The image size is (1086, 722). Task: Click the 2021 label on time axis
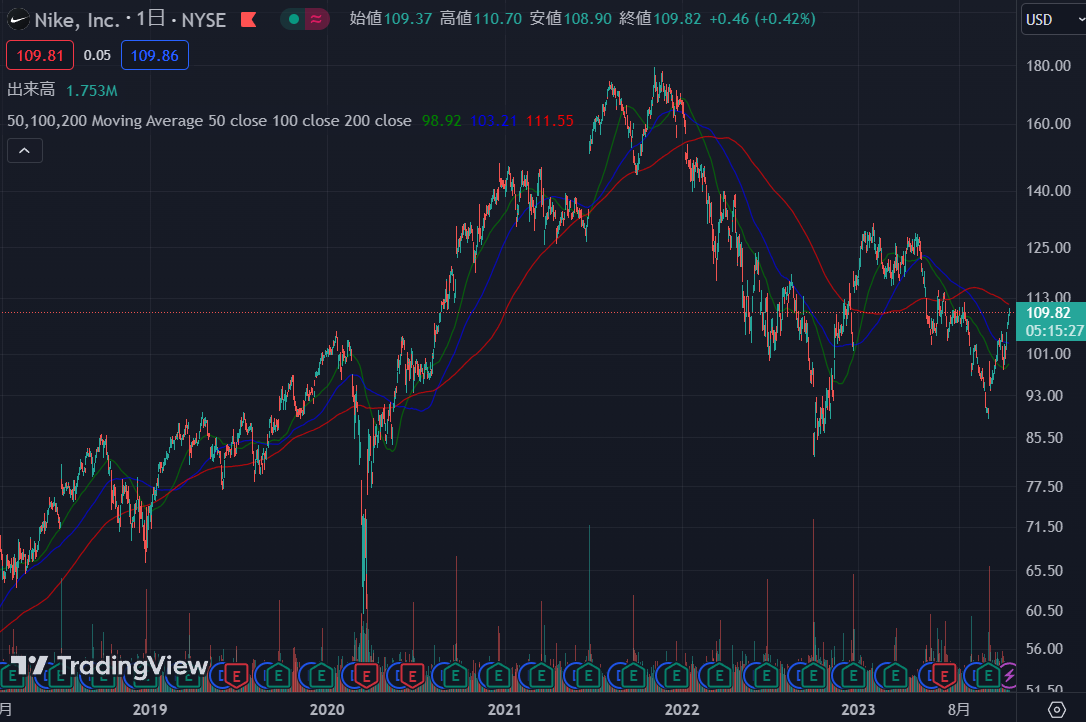coord(504,710)
